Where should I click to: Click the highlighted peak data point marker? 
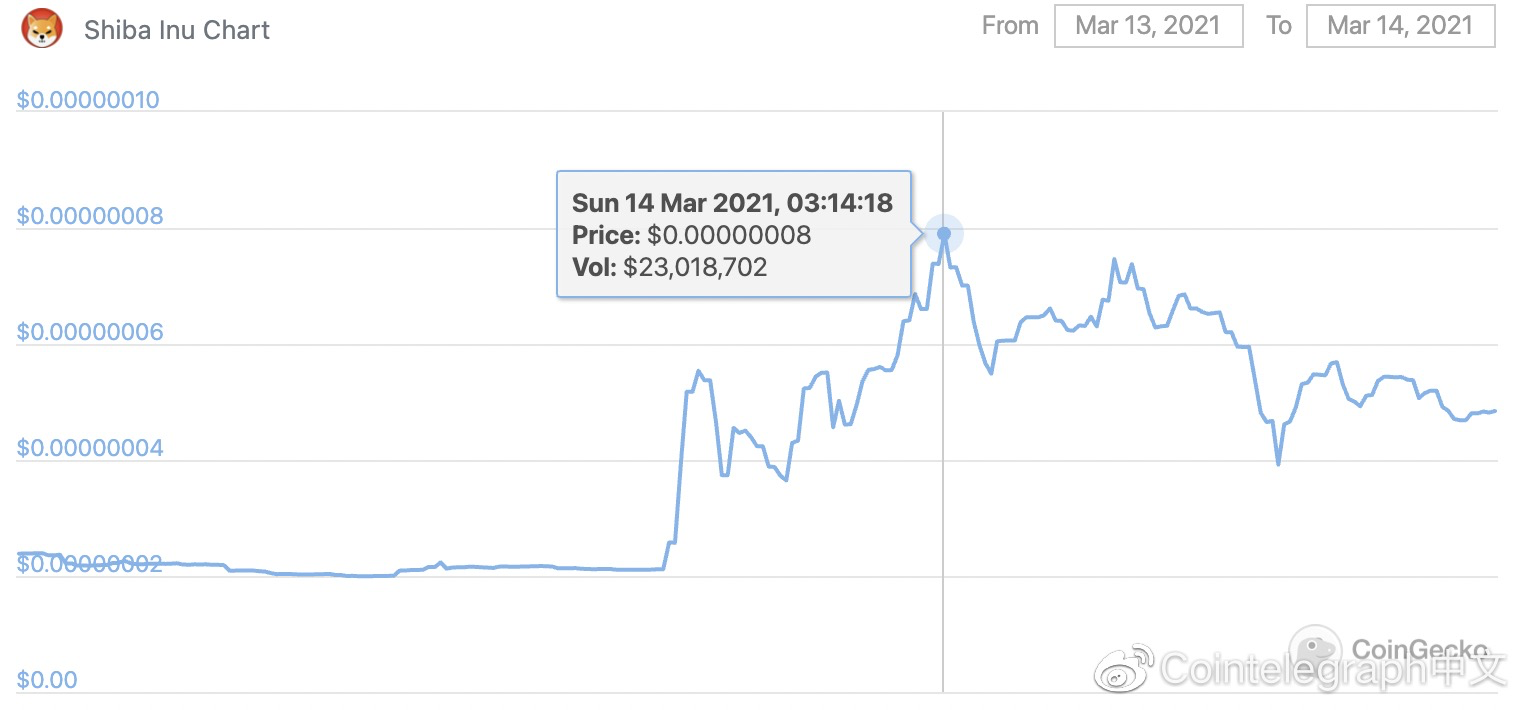[x=943, y=233]
